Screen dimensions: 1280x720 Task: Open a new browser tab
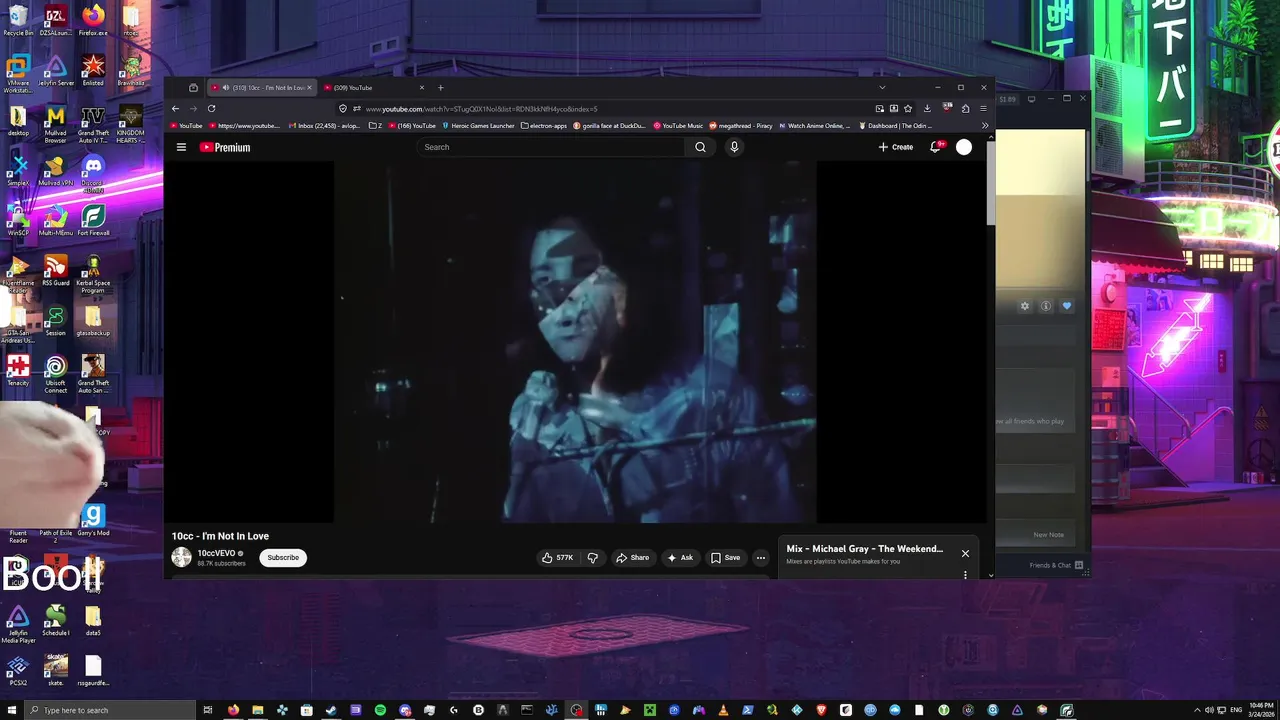click(x=440, y=88)
